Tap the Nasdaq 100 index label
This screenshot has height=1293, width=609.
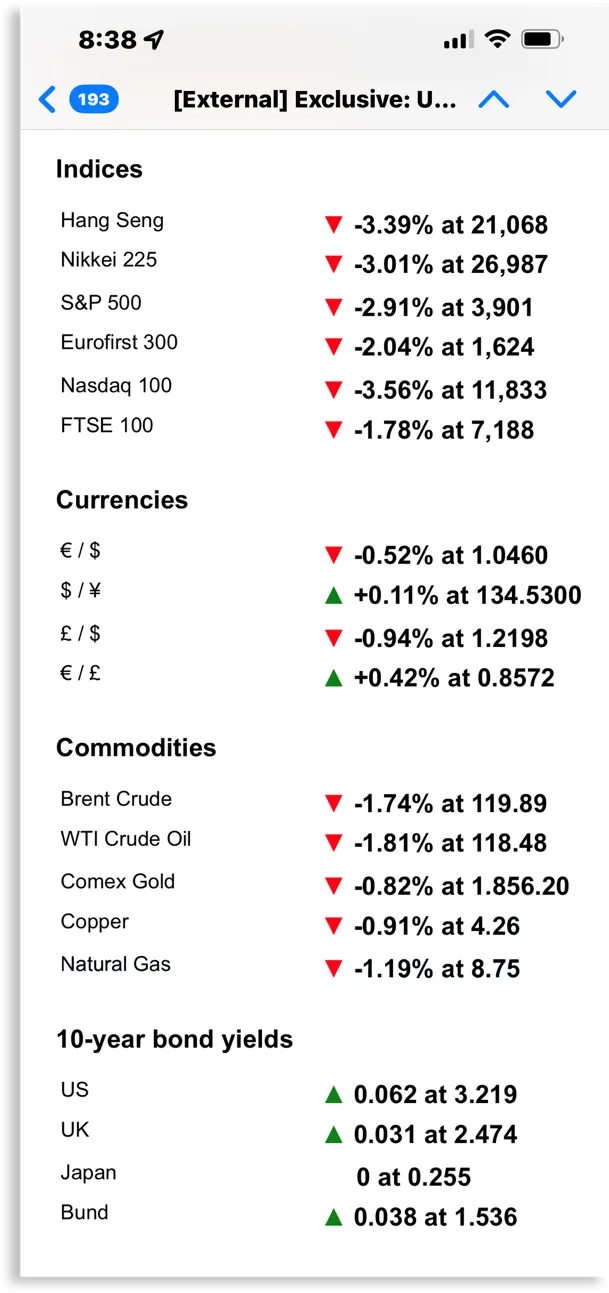tap(116, 385)
